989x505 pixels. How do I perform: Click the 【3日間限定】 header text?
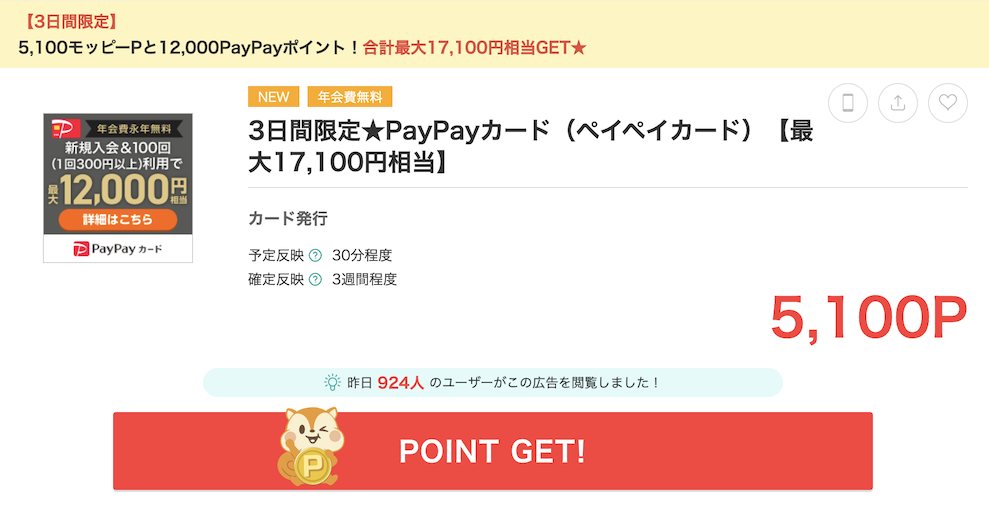[x=71, y=22]
